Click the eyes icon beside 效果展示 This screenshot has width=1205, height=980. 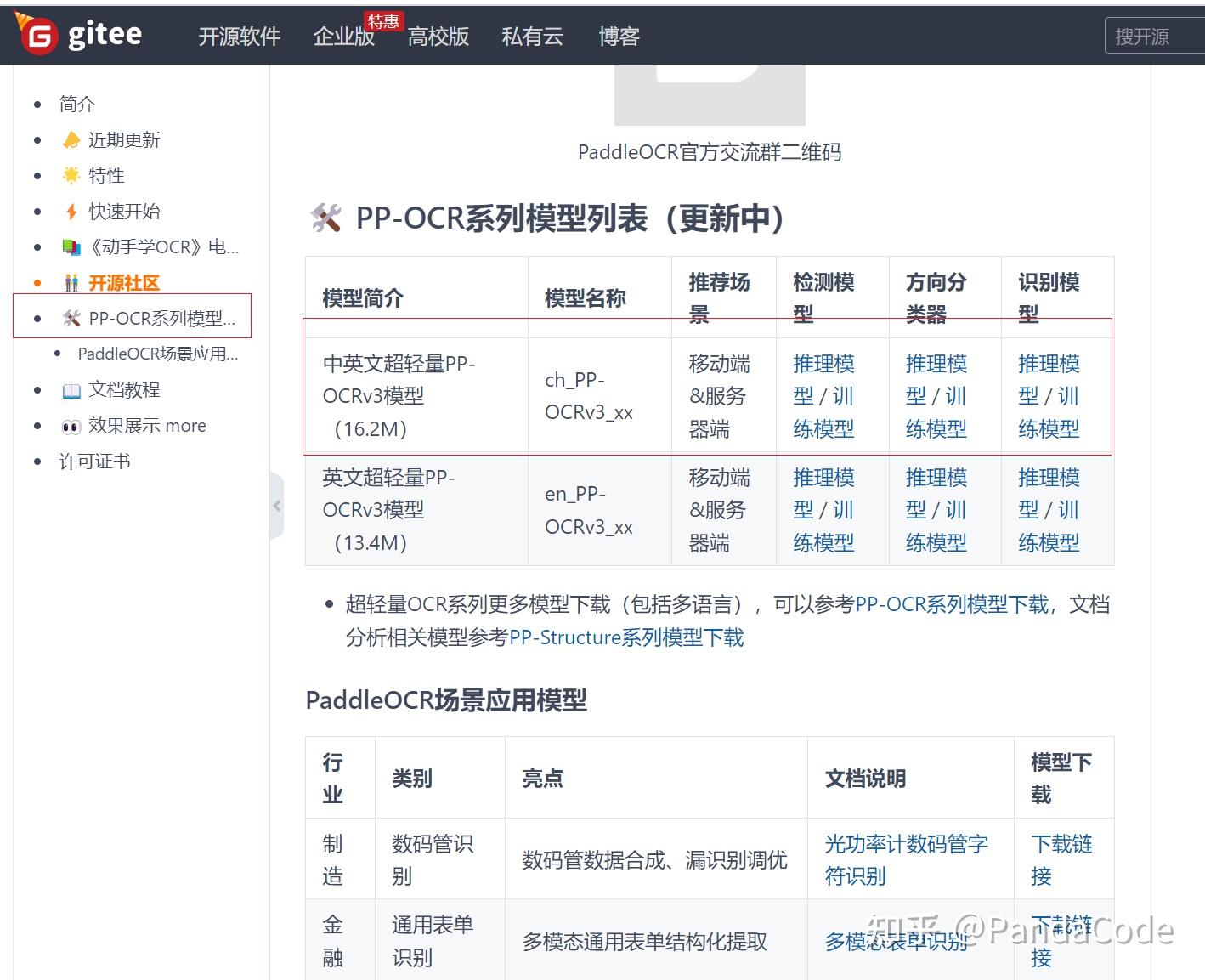pyautogui.click(x=71, y=426)
